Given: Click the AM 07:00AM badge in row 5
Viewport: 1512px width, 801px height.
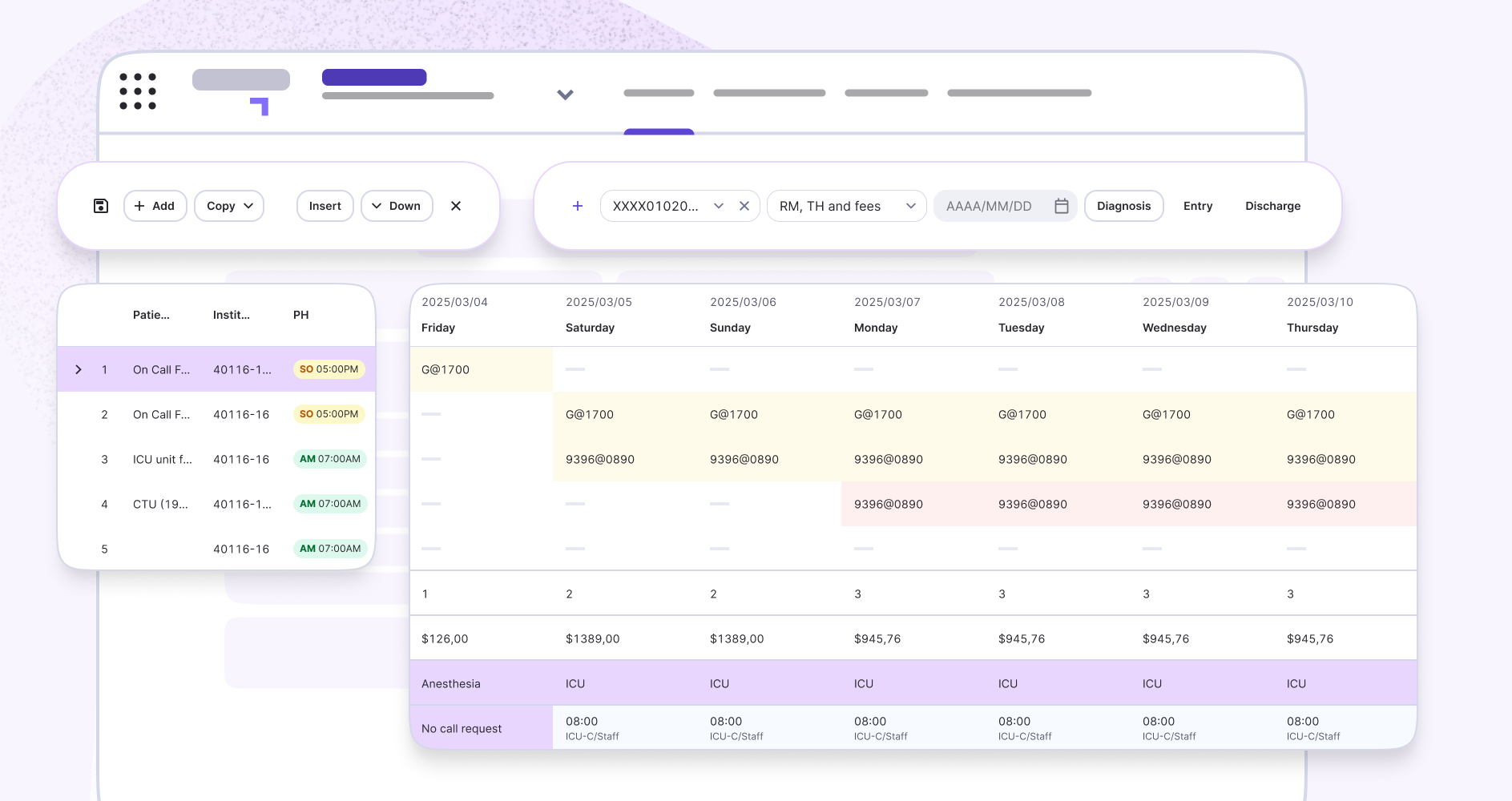Looking at the screenshot, I should (x=330, y=549).
